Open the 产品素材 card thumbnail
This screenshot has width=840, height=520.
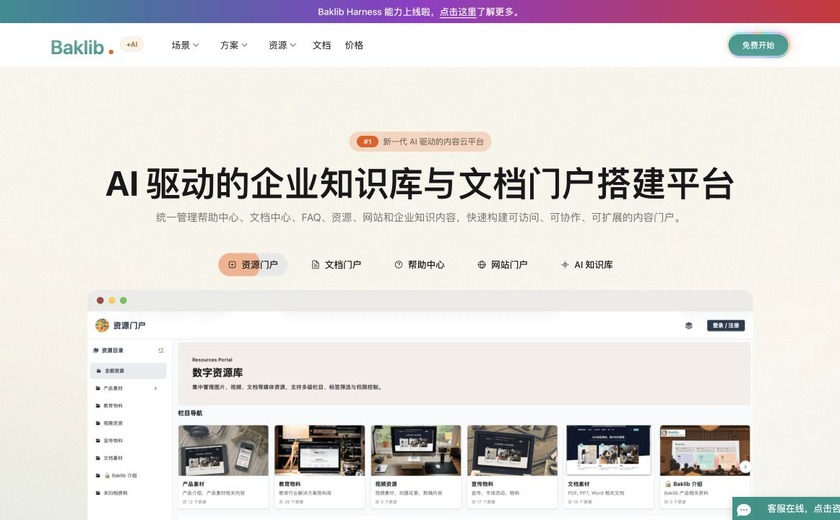point(223,450)
